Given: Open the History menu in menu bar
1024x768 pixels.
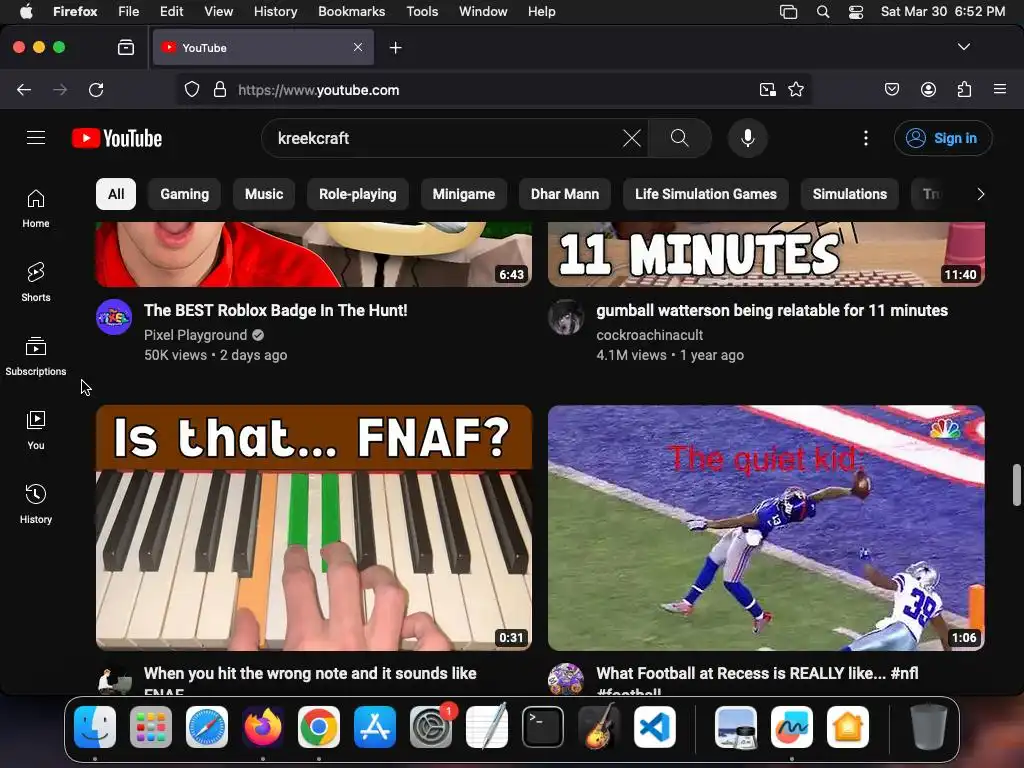Looking at the screenshot, I should (275, 12).
